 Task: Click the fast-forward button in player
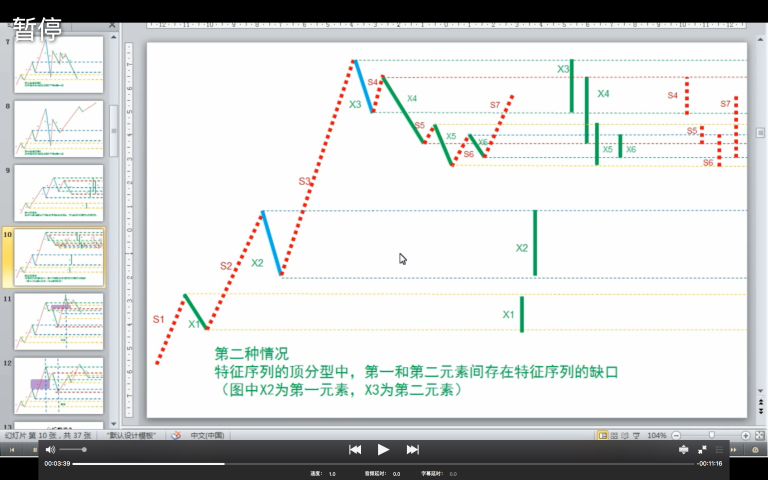pos(412,450)
